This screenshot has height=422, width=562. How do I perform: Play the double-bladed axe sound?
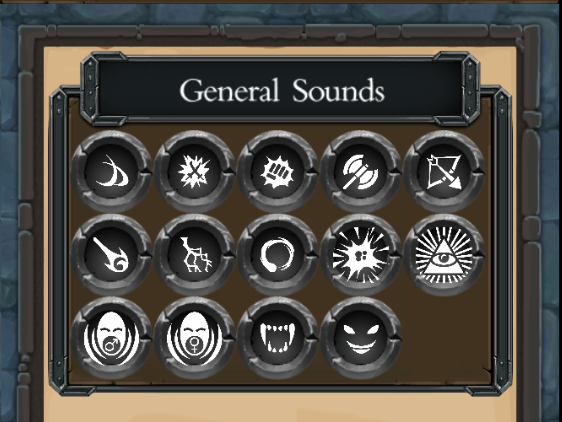pyautogui.click(x=361, y=171)
